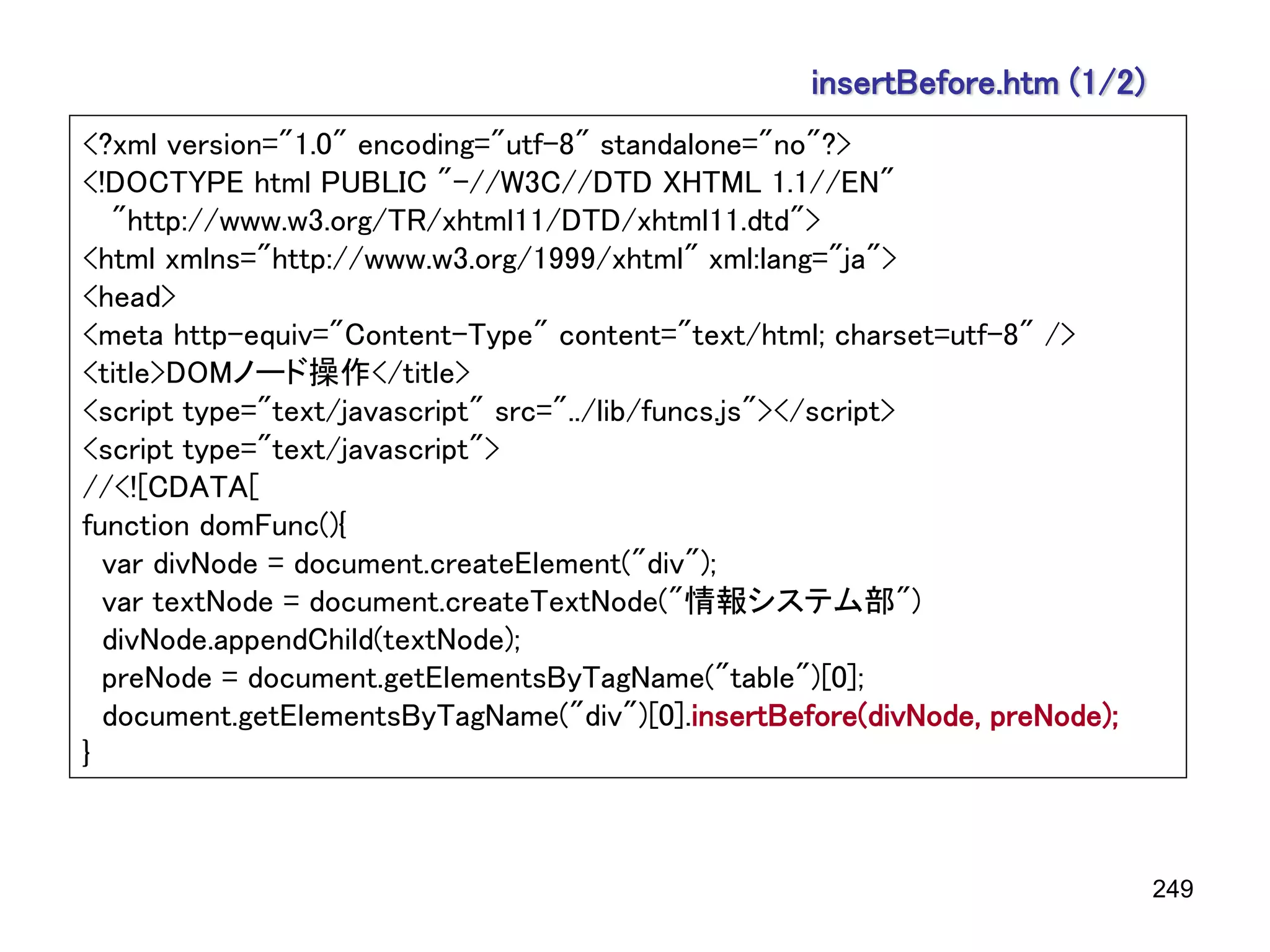Viewport: 1270px width, 952px height.
Task: Click the meta http-equiv Content-Type line
Action: coord(579,335)
